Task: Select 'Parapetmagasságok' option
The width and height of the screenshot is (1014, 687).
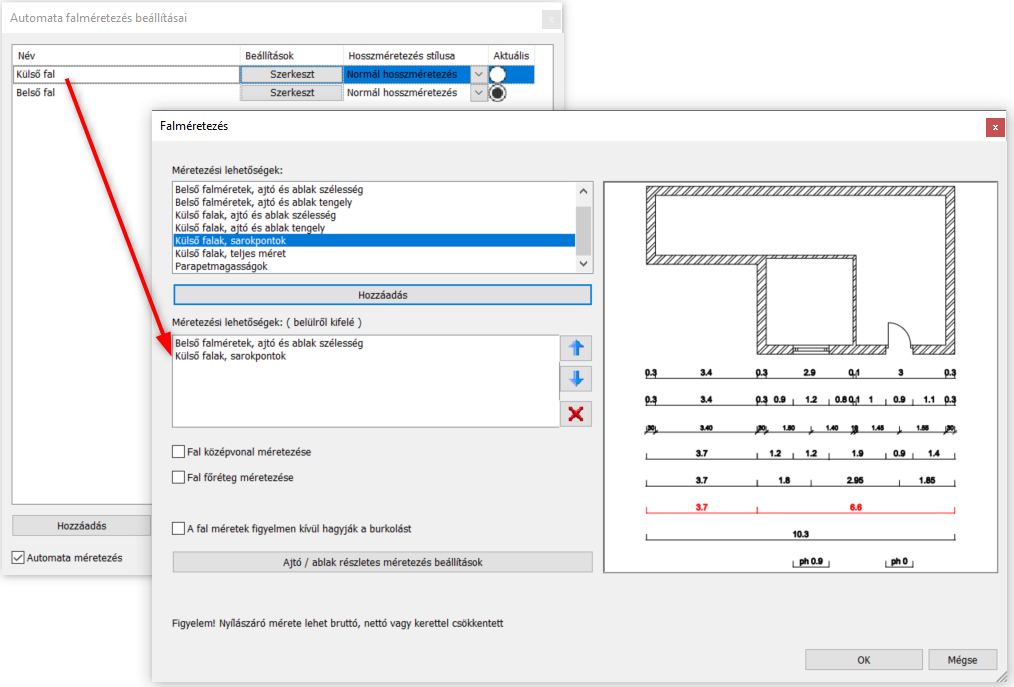Action: click(374, 266)
